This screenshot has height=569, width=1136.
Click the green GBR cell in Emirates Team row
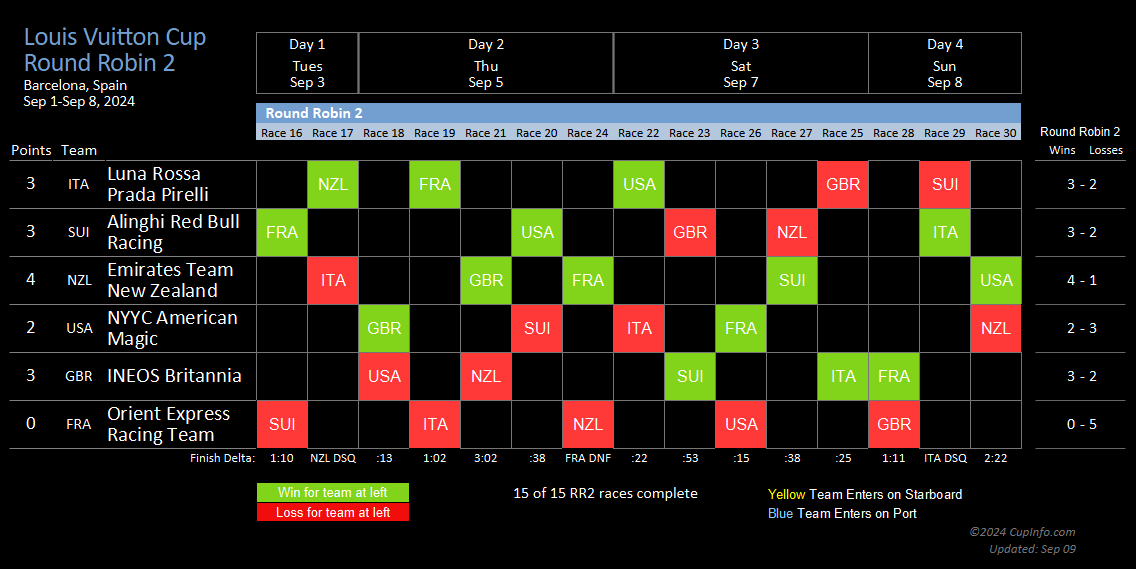coord(485,280)
